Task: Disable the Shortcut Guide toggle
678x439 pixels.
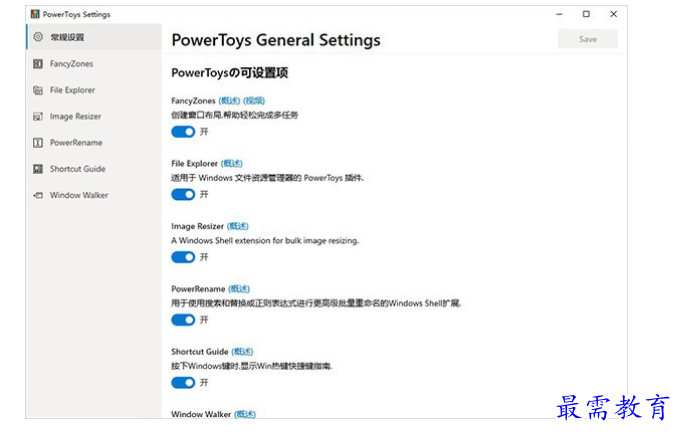Action: pos(183,382)
